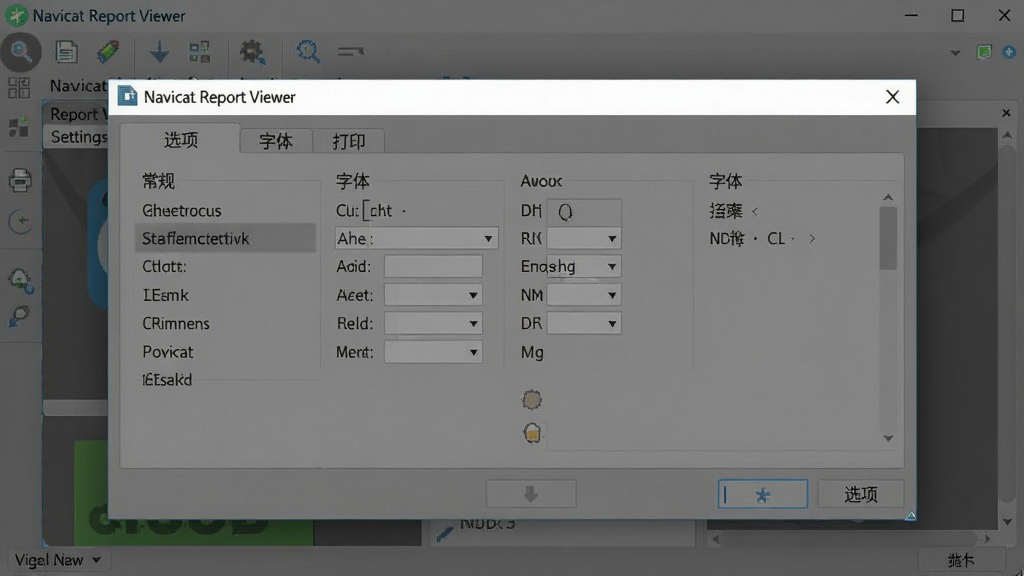The height and width of the screenshot is (576, 1024).
Task: Click the star default button
Action: tap(763, 494)
